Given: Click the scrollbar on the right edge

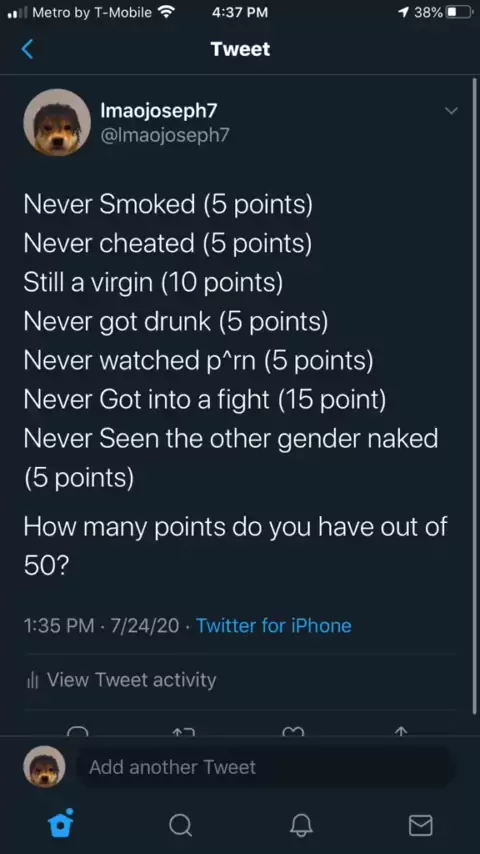Looking at the screenshot, I should tap(475, 395).
